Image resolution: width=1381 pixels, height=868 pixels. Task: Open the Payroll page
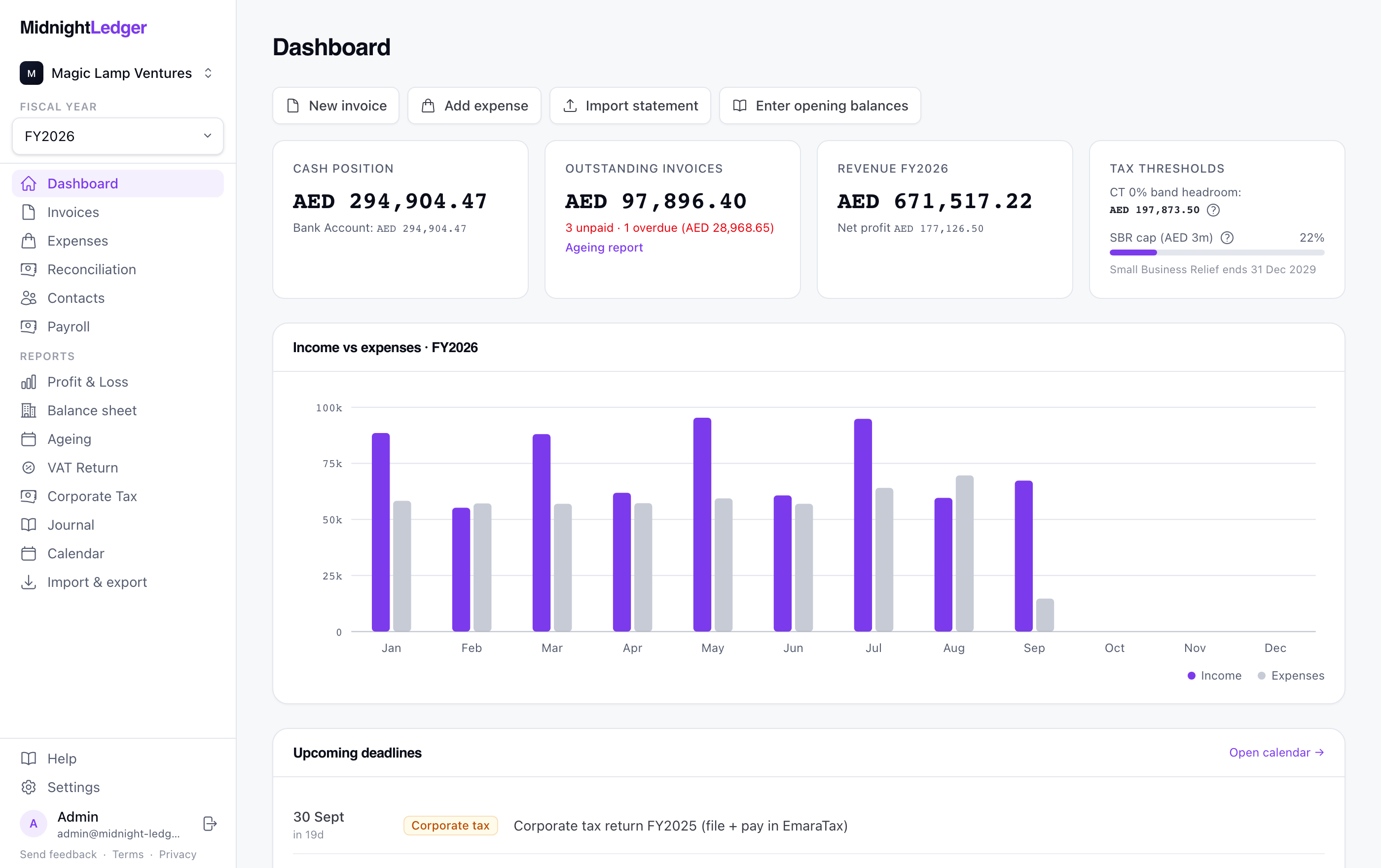(x=117, y=327)
